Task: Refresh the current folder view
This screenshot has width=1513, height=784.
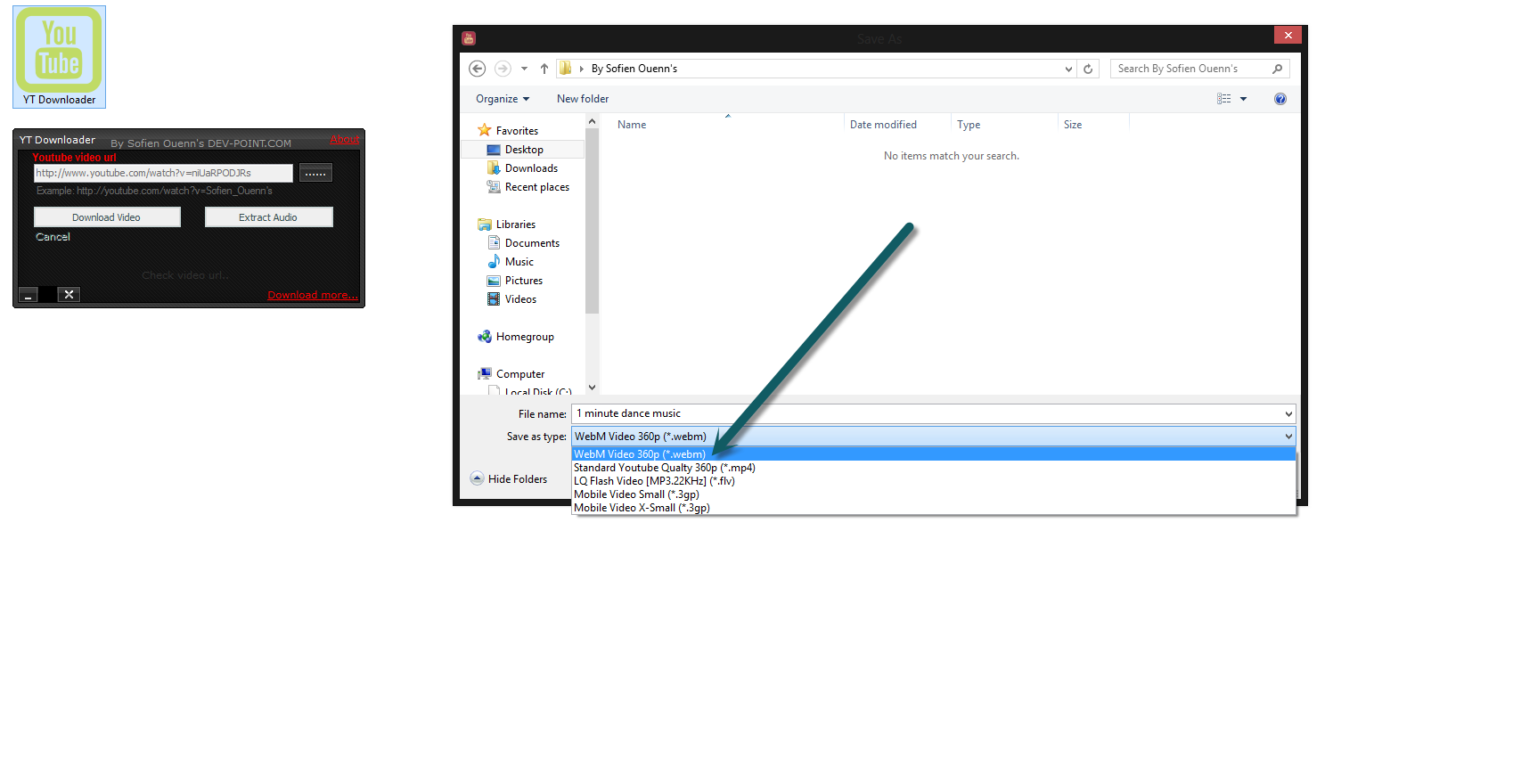Action: 1088,69
